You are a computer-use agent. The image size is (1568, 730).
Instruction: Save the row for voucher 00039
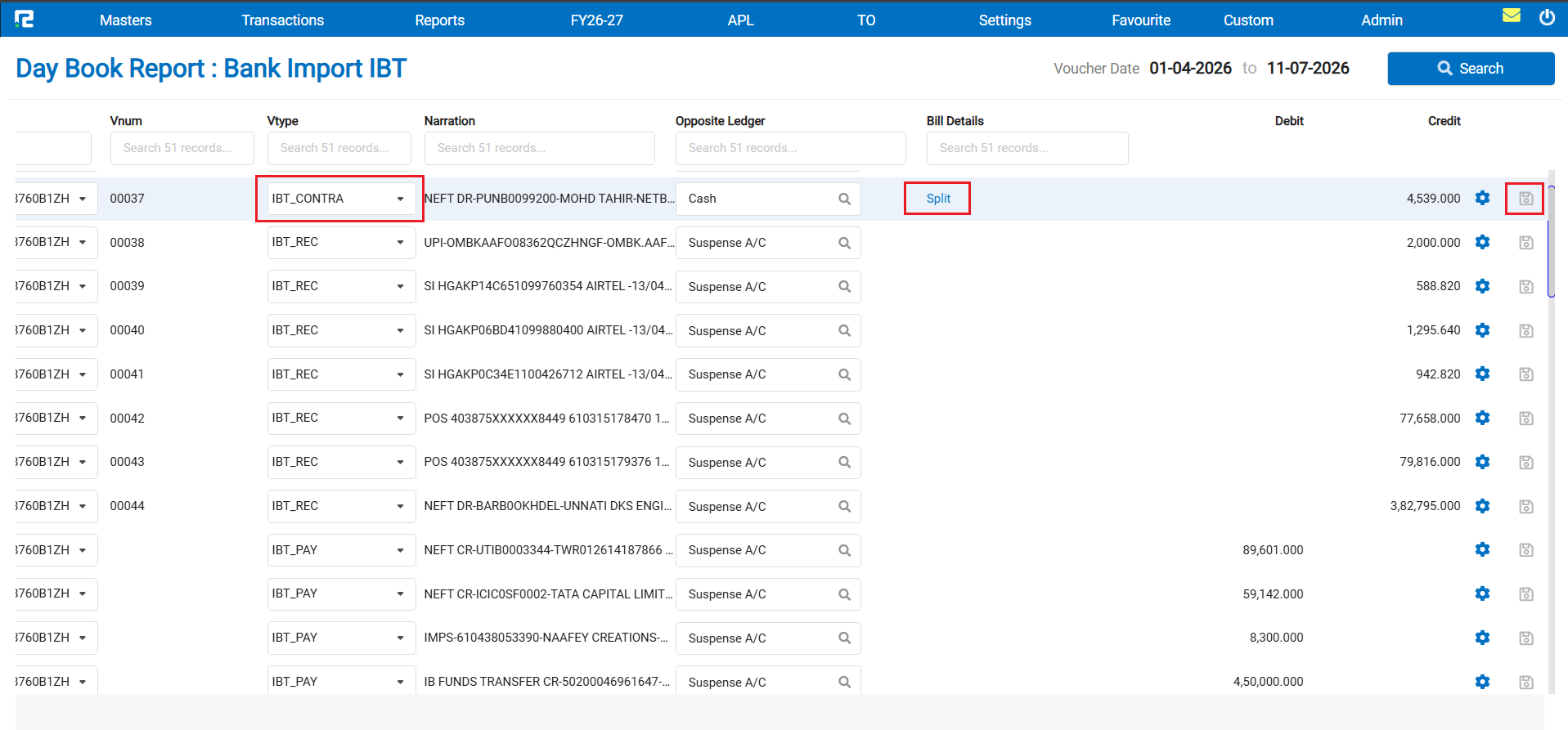pos(1525,287)
